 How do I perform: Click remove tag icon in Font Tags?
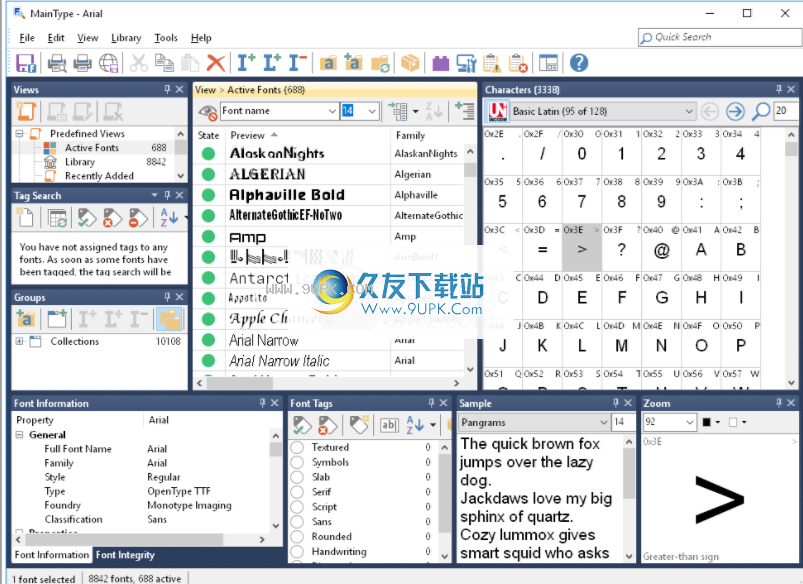327,425
